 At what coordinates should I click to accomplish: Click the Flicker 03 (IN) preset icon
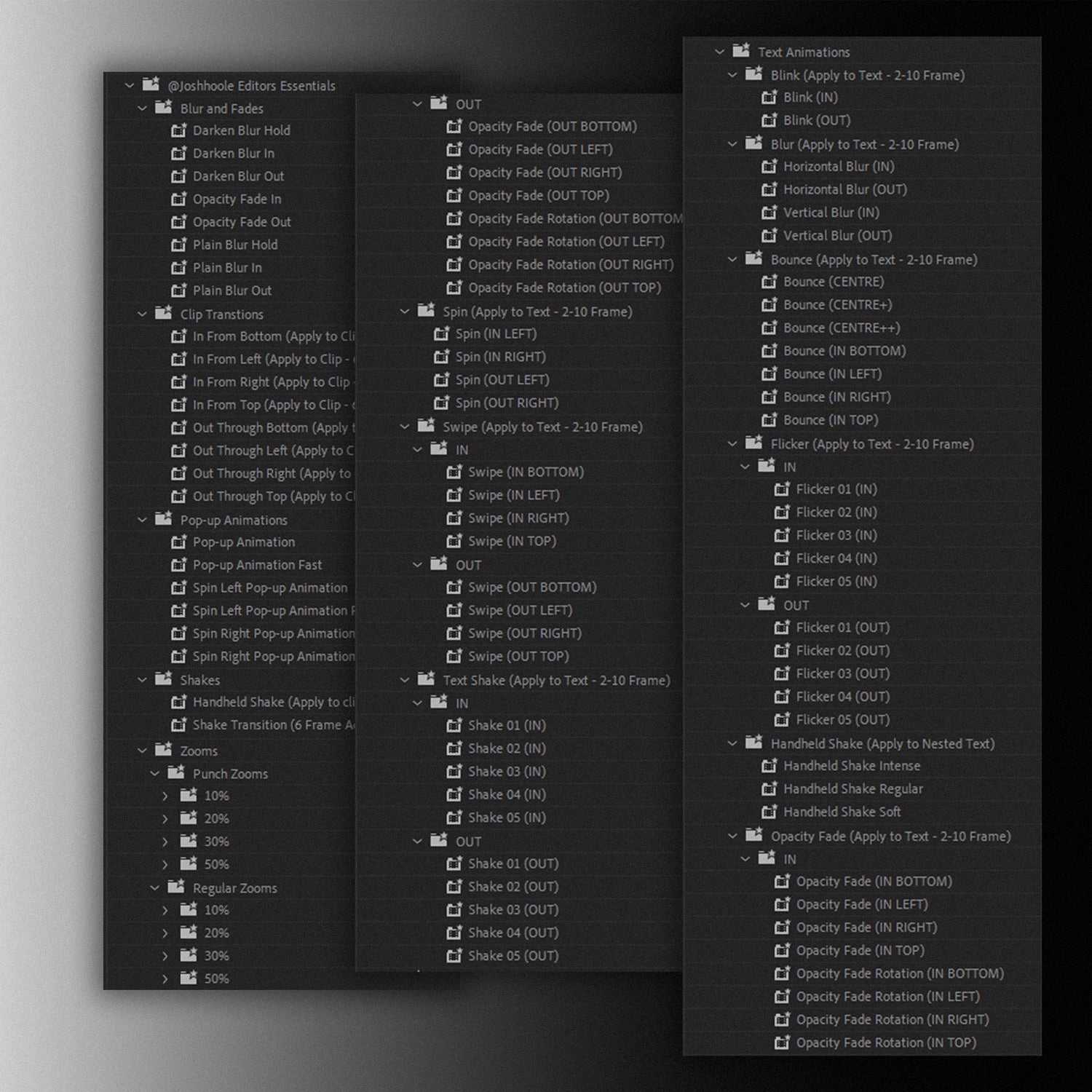click(782, 535)
